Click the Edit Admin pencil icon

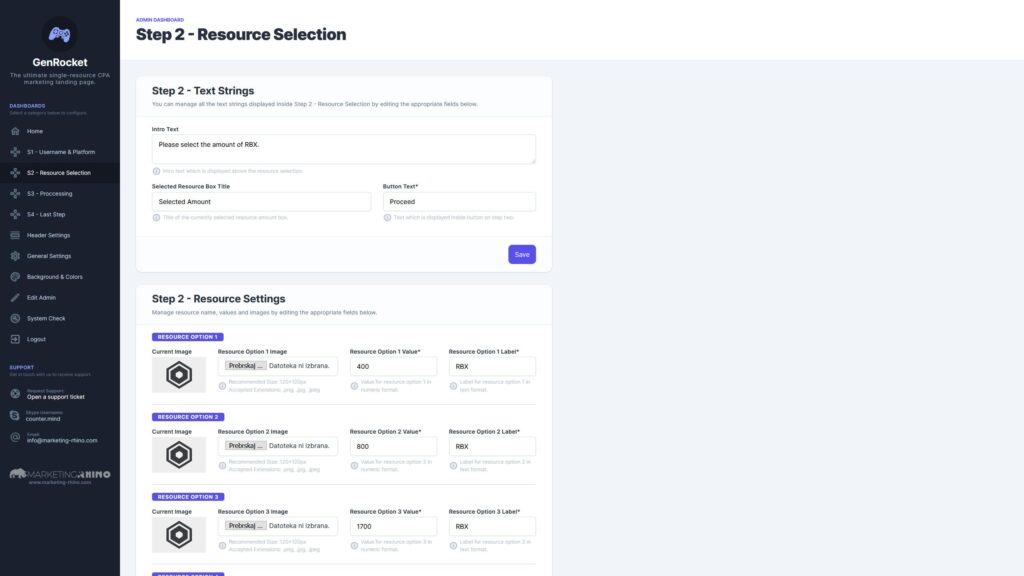(15, 298)
